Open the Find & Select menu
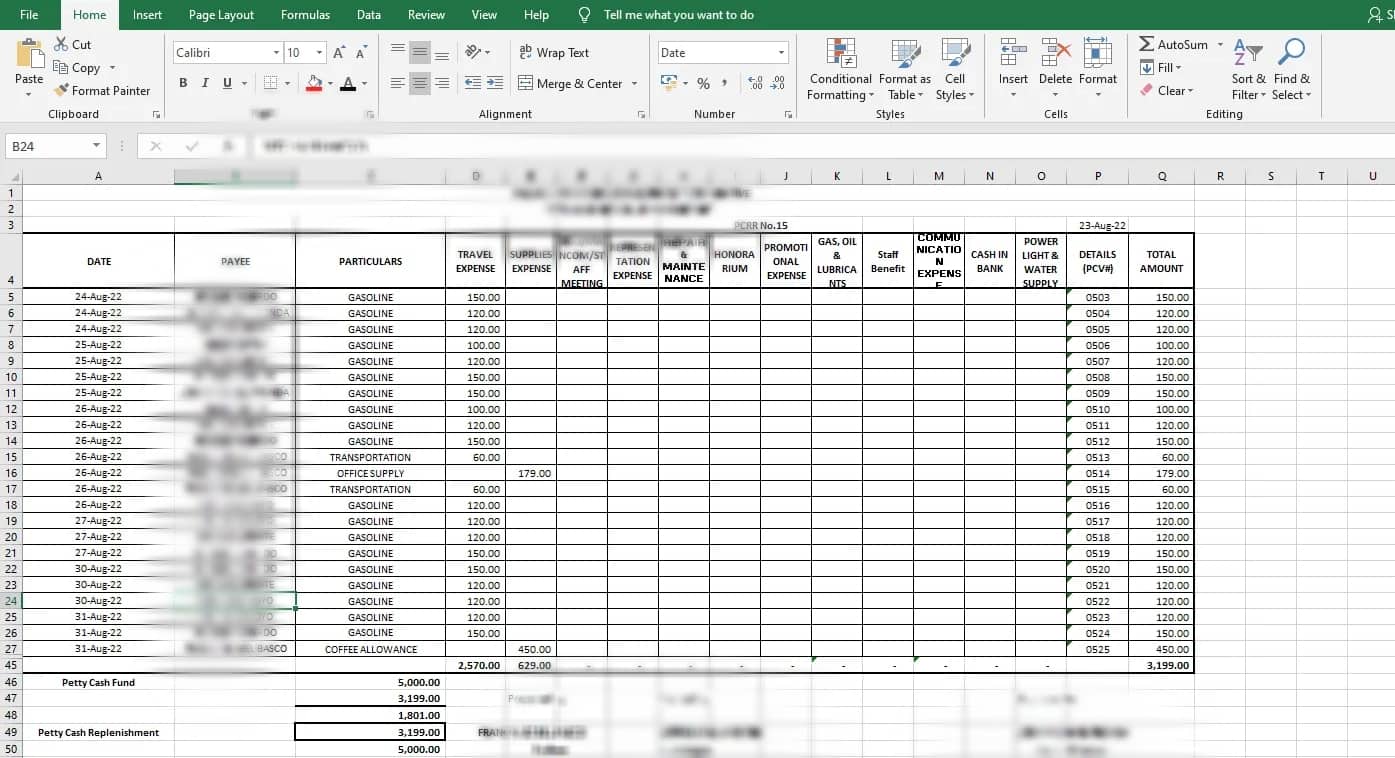This screenshot has width=1395, height=758. pos(1291,70)
